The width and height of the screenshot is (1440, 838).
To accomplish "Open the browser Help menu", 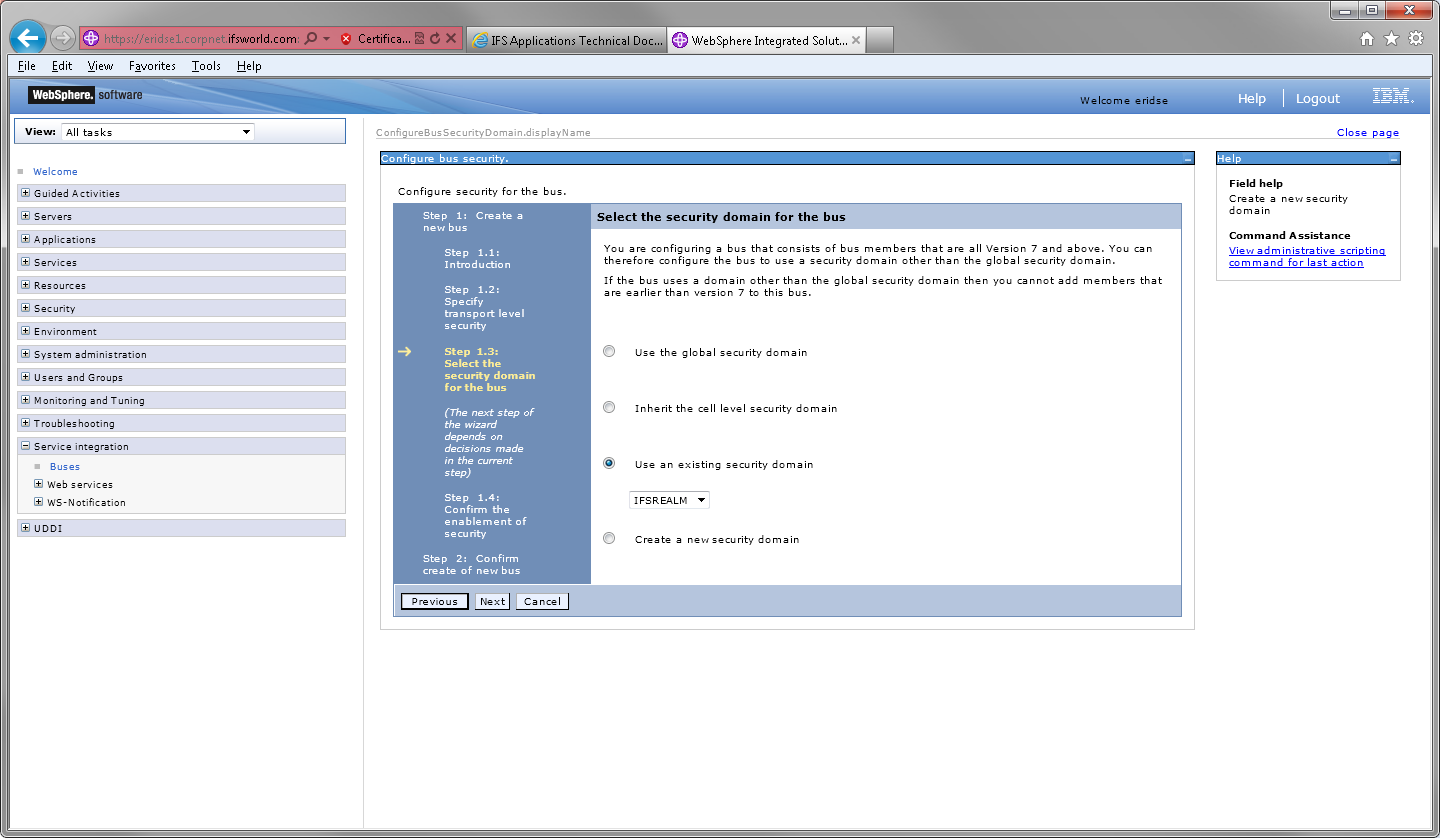I will [x=249, y=66].
